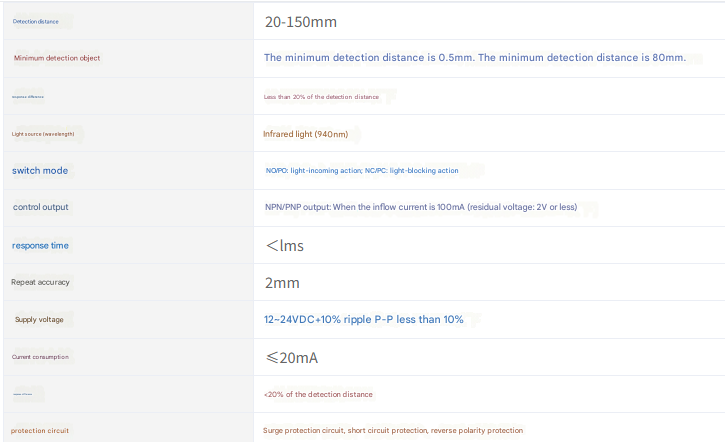Click the "Current consumption" row label
Screen dimensions: 725x442
pyautogui.click(x=41, y=357)
